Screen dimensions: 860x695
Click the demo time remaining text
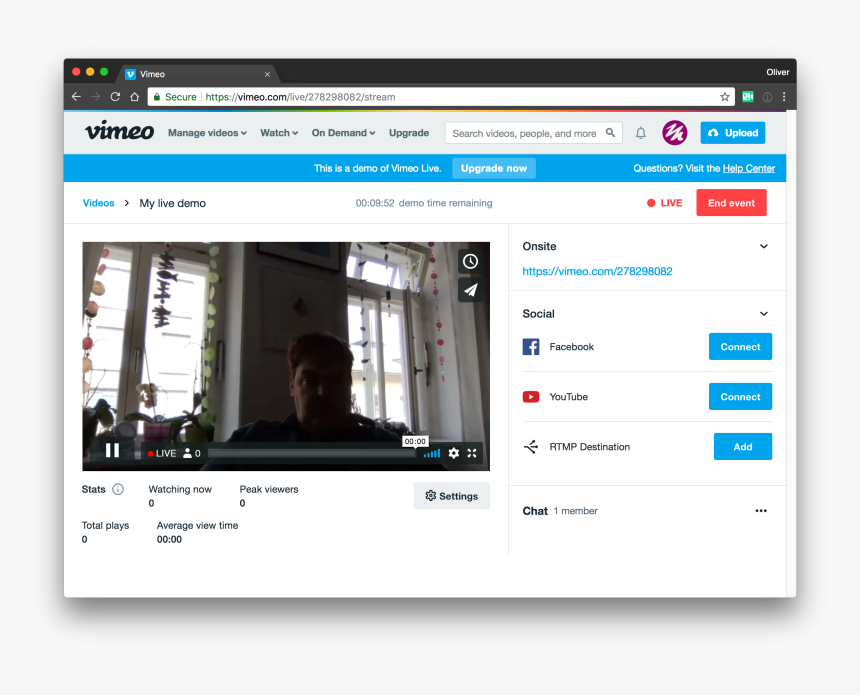(x=424, y=203)
